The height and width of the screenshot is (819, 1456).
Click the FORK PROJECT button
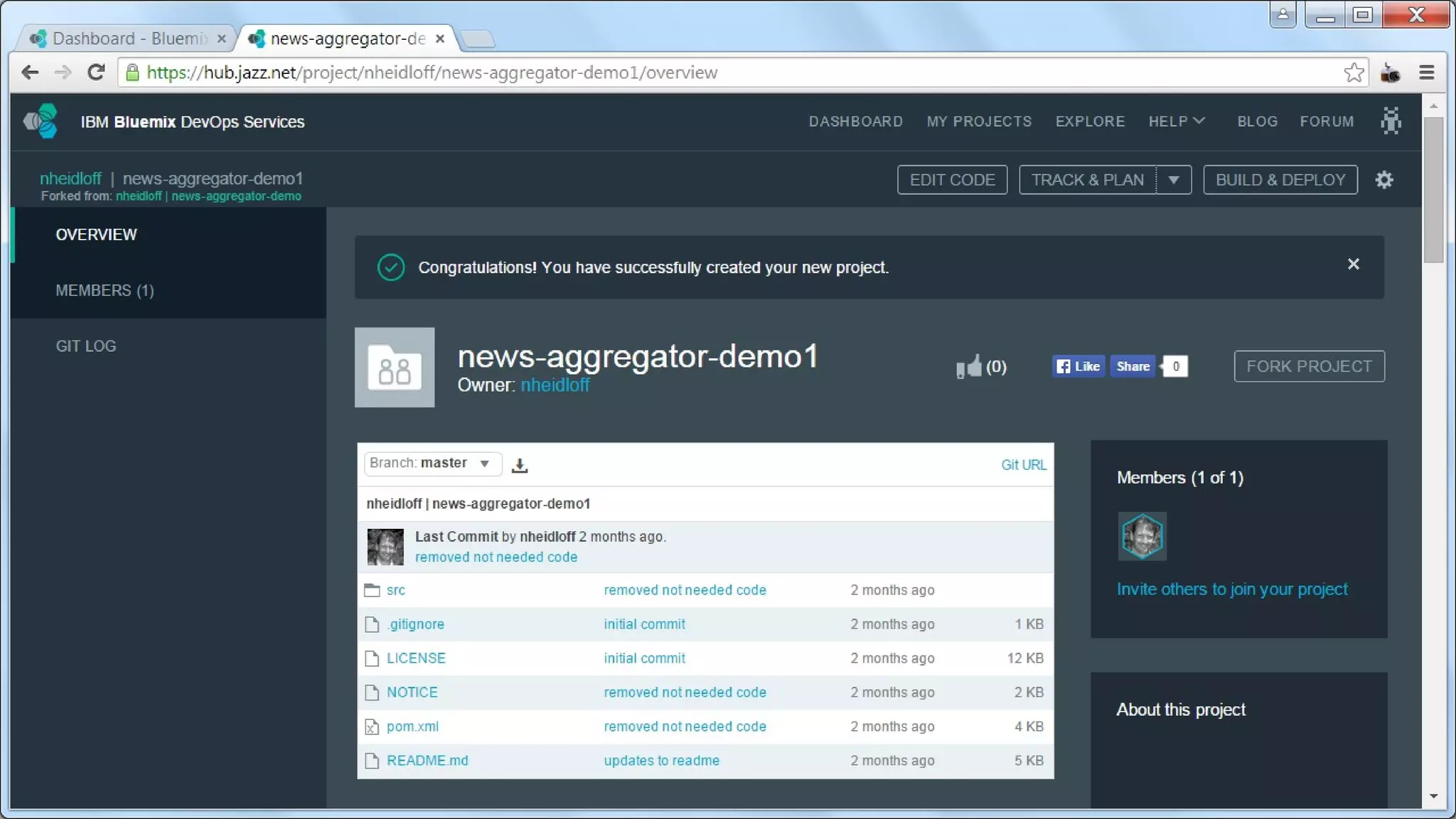pos(1309,366)
